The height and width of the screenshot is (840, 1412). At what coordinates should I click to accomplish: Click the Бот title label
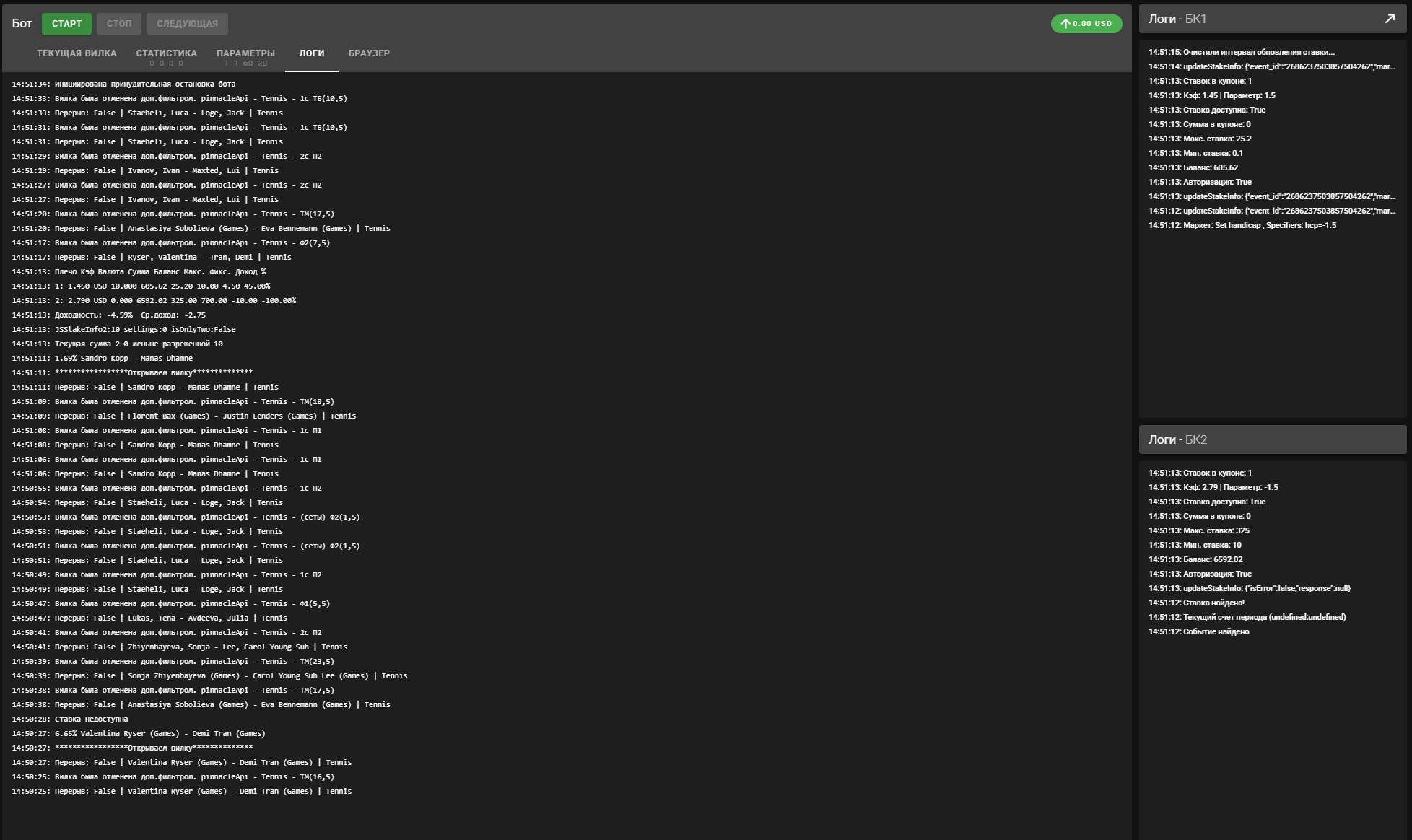coord(22,24)
